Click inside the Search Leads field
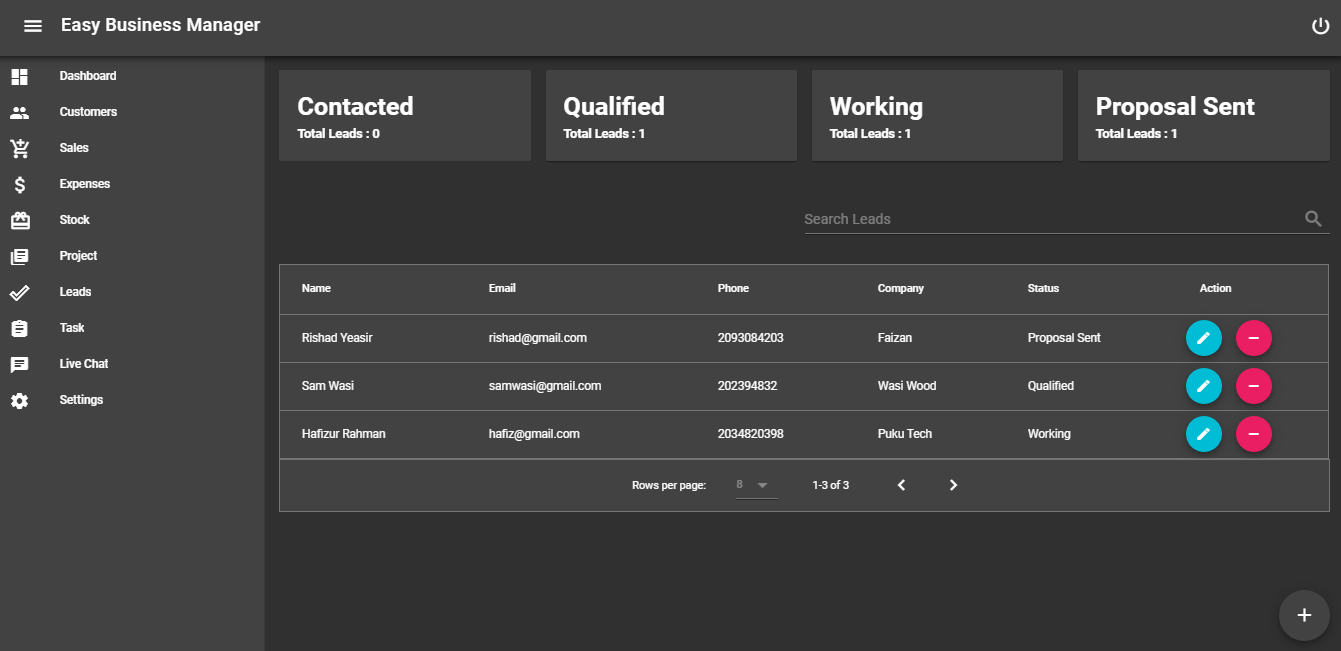This screenshot has width=1341, height=651. 1000,218
